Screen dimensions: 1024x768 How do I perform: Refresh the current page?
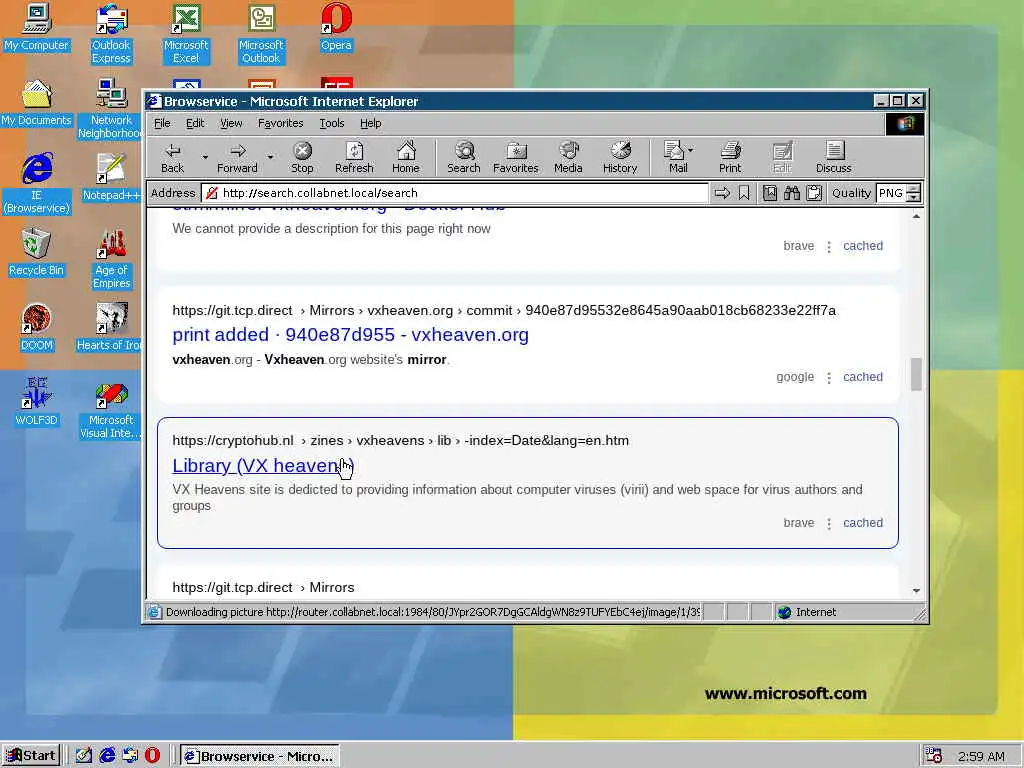[354, 158]
